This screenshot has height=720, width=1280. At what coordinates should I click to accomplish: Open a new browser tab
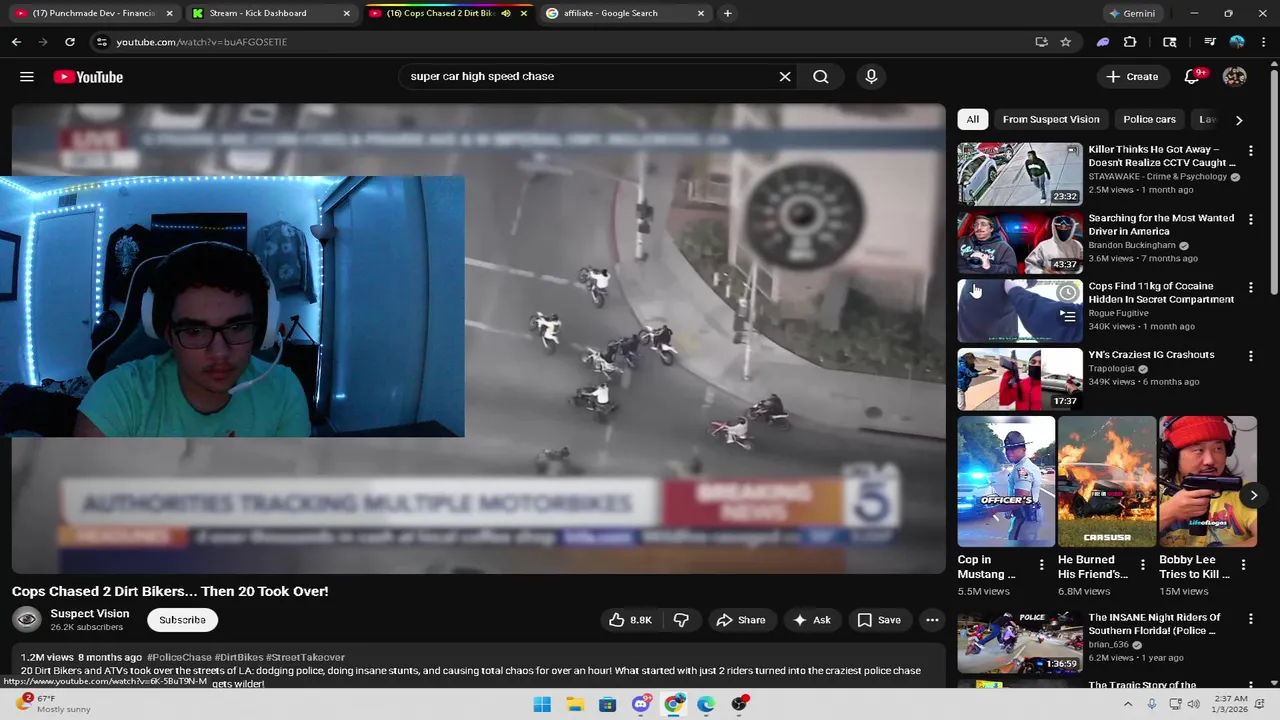(x=727, y=13)
